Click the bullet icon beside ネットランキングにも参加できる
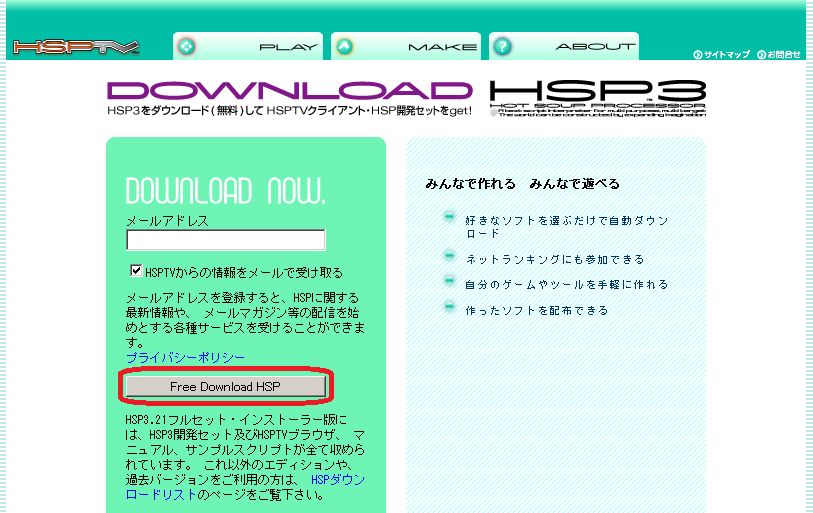 coord(449,258)
